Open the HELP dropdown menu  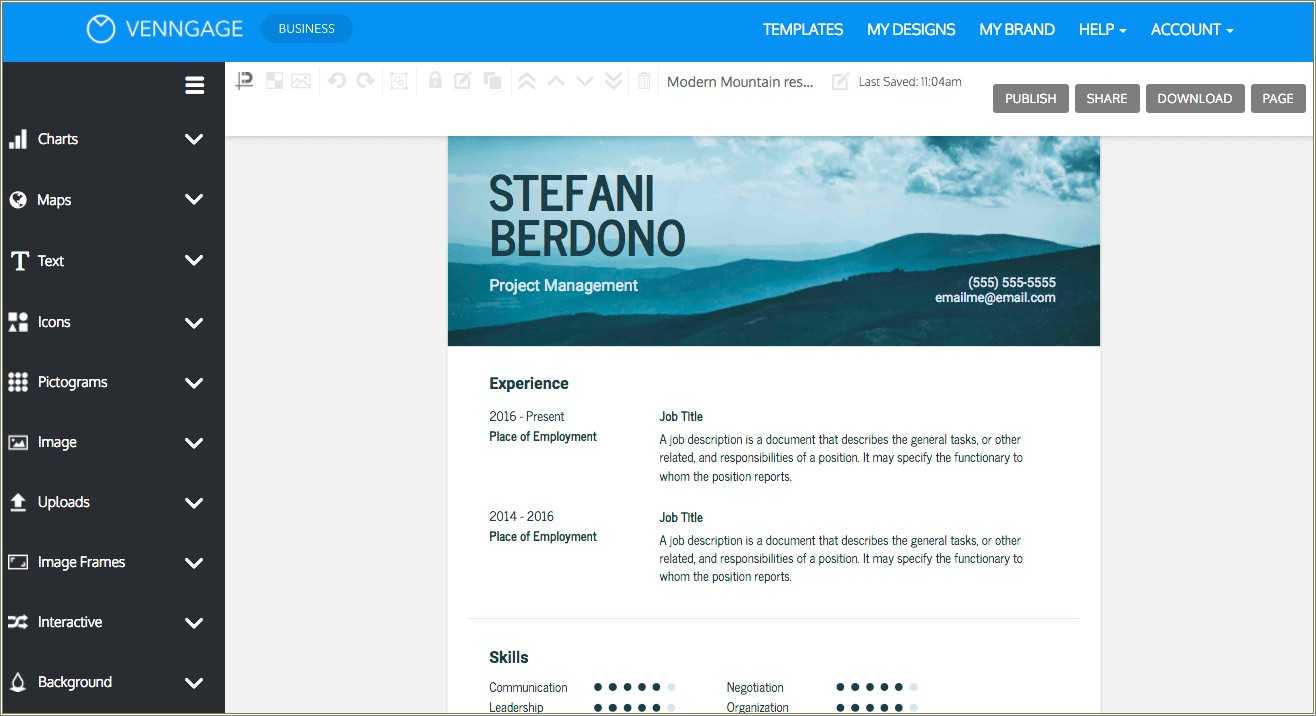coord(1101,30)
